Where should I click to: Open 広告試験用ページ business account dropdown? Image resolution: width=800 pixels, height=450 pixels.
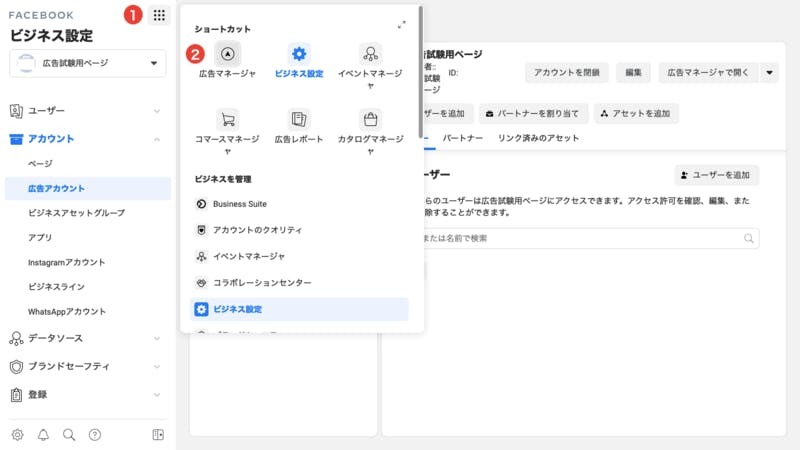(x=88, y=63)
